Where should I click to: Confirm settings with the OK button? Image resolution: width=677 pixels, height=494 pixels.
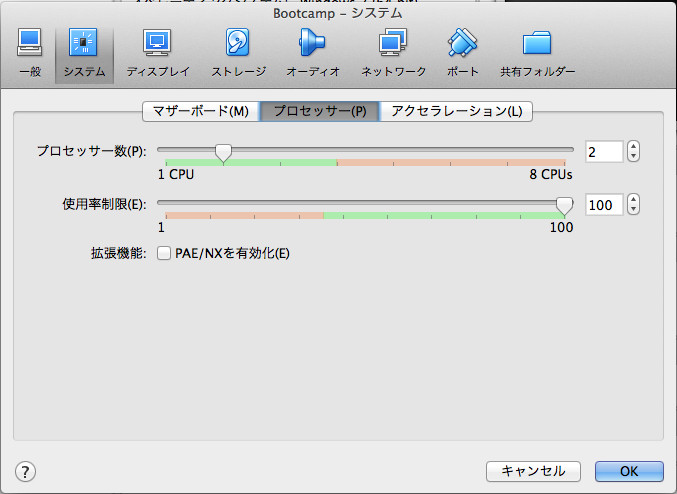629,471
